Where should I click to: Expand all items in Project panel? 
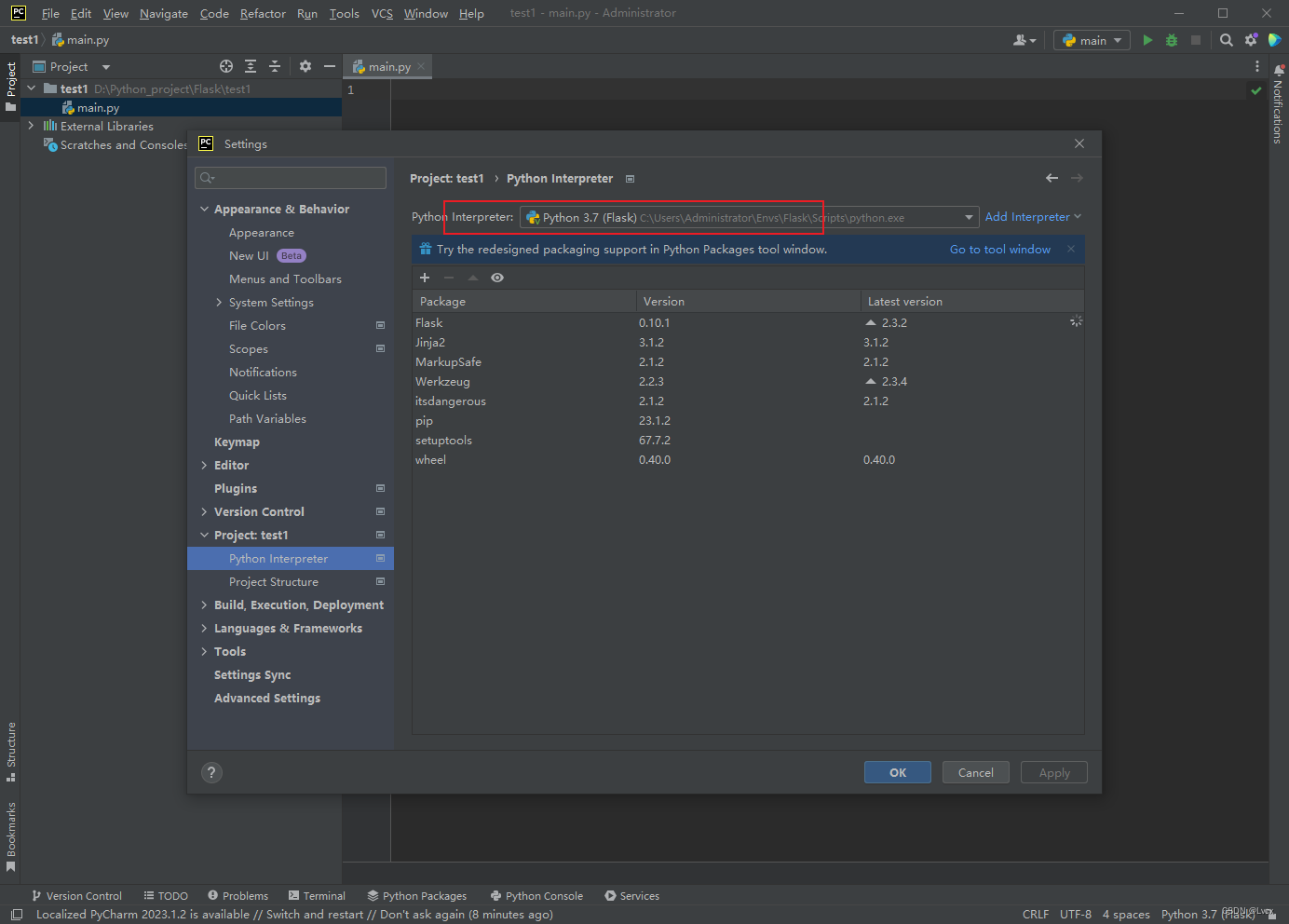tap(251, 66)
